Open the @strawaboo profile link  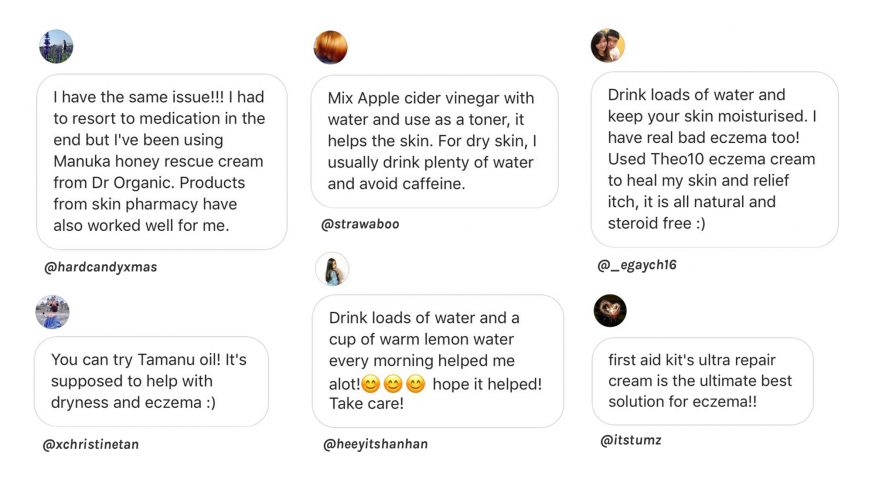(x=360, y=224)
